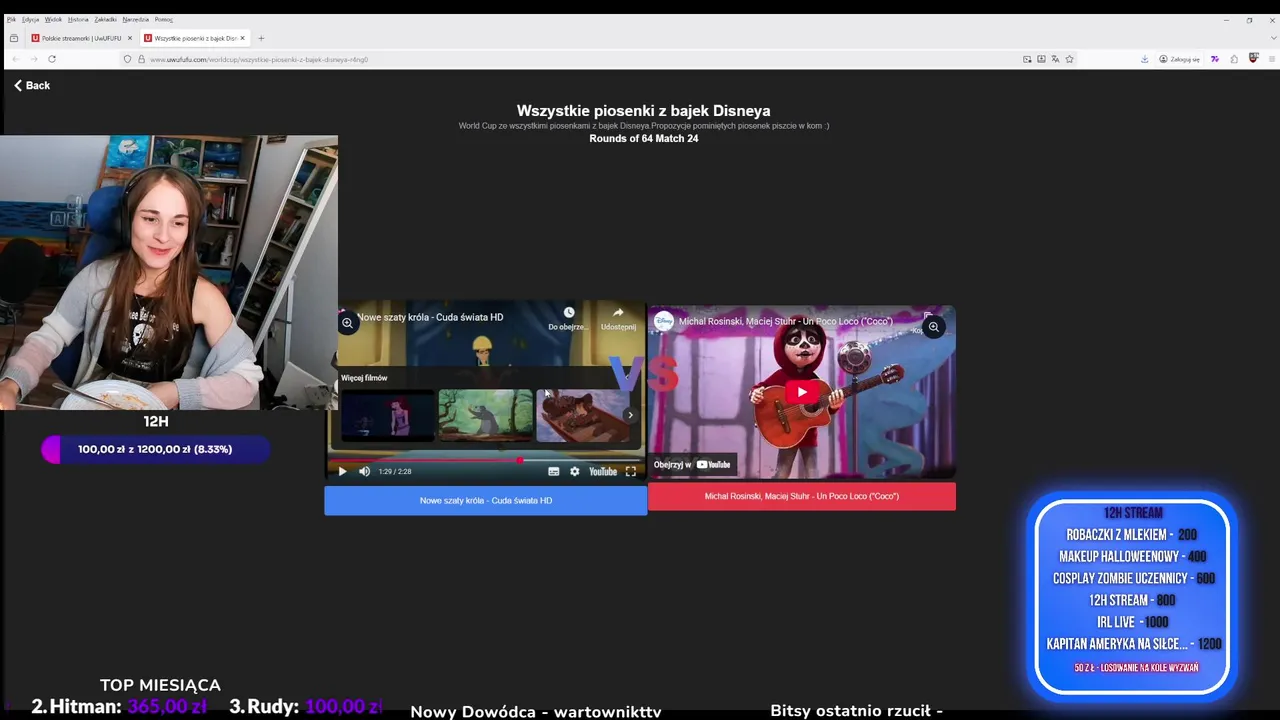The image size is (1280, 720).
Task: Start the Coco video with red play button
Action: (x=801, y=392)
